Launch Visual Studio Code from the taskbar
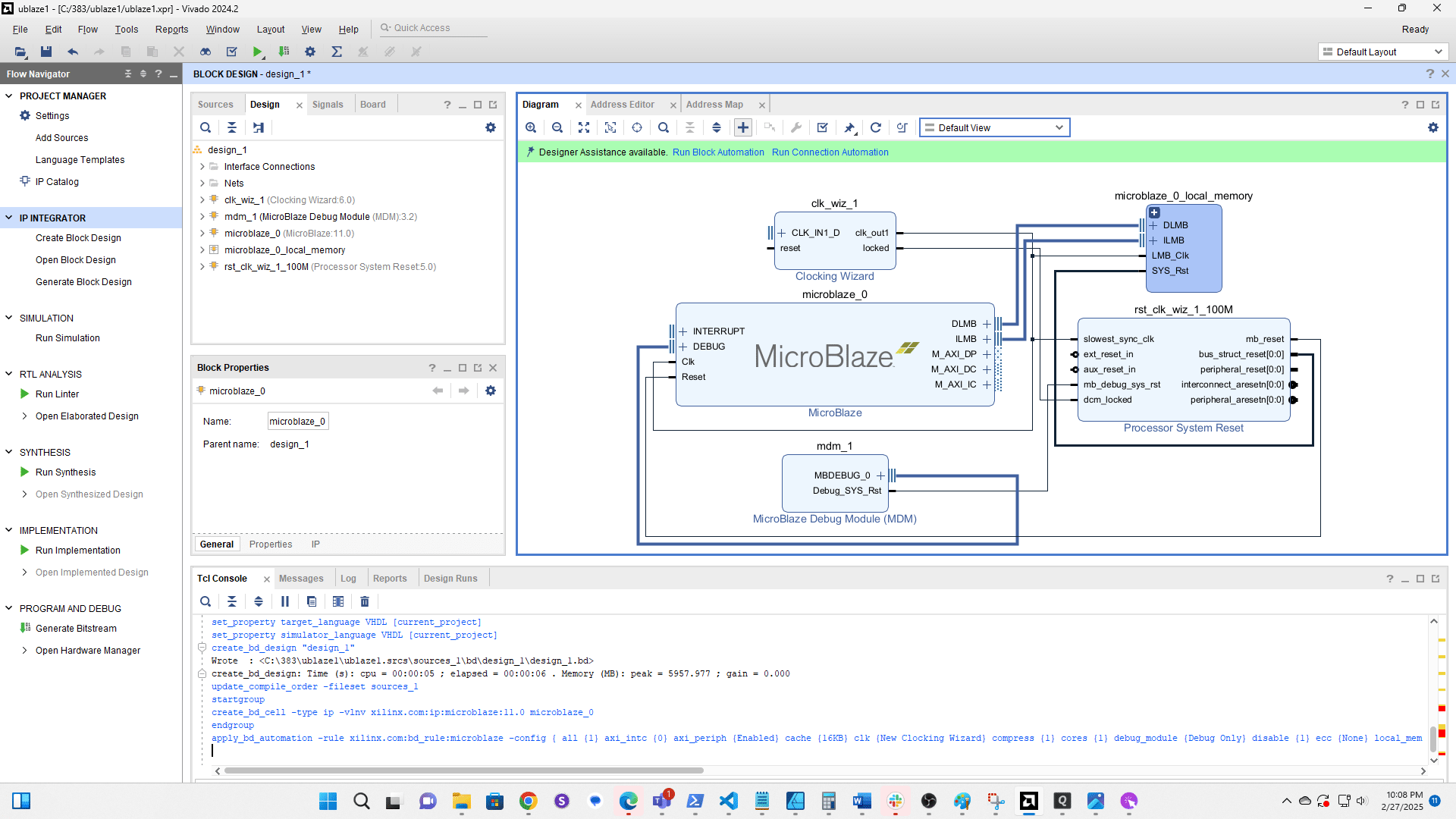This screenshot has height=819, width=1456. point(729,802)
